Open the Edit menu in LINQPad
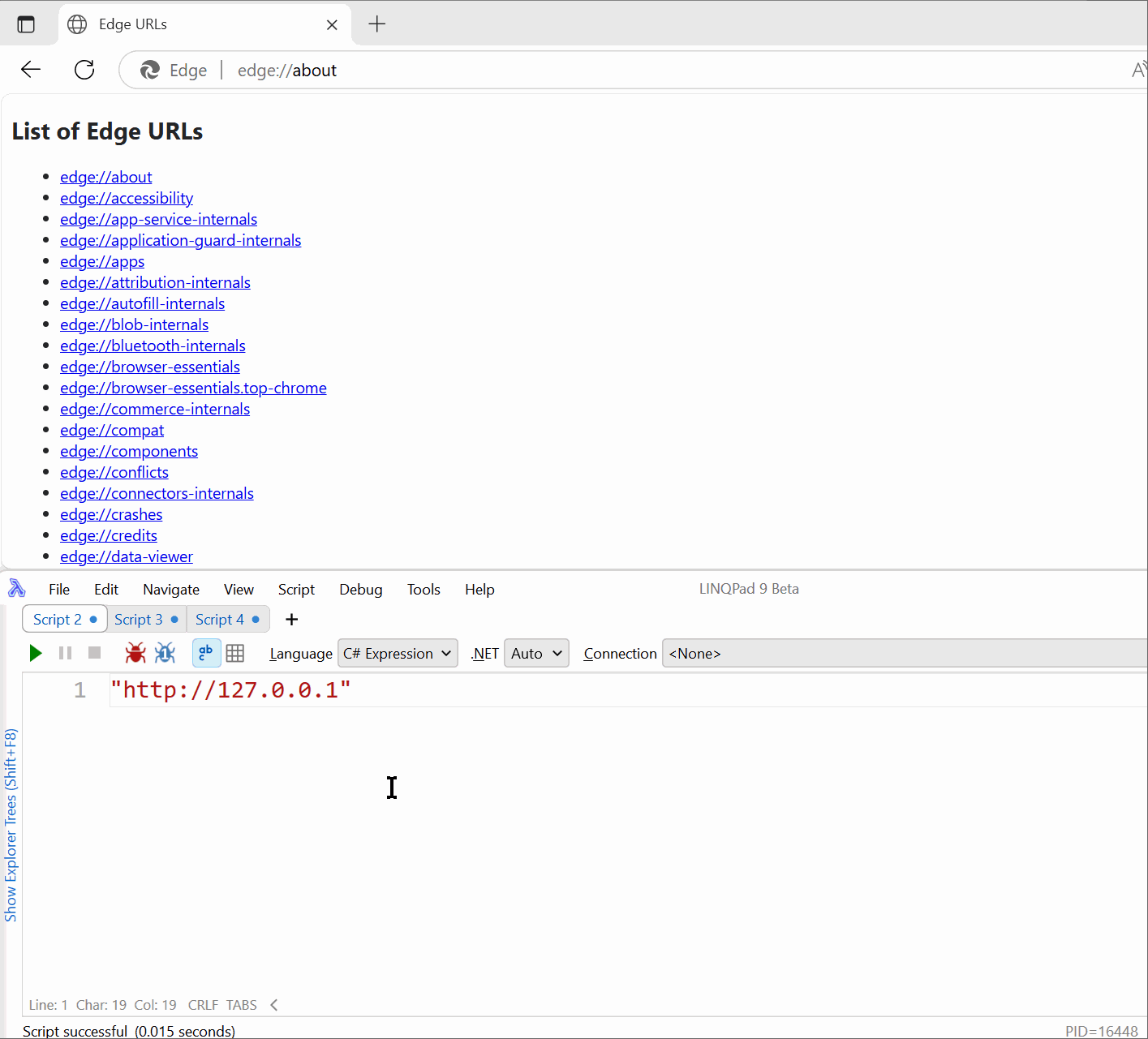This screenshot has width=1148, height=1039. coord(106,590)
